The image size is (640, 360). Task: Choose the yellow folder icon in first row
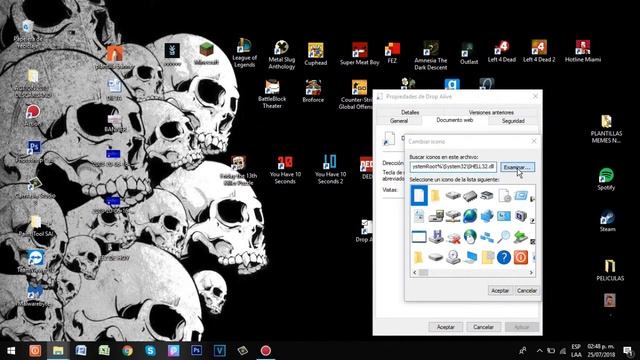tap(436, 196)
